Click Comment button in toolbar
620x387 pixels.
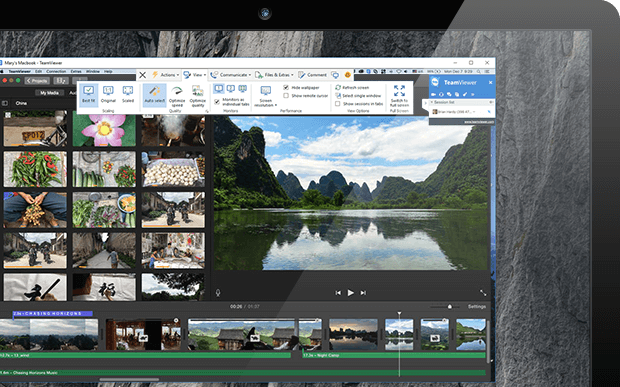pos(313,75)
